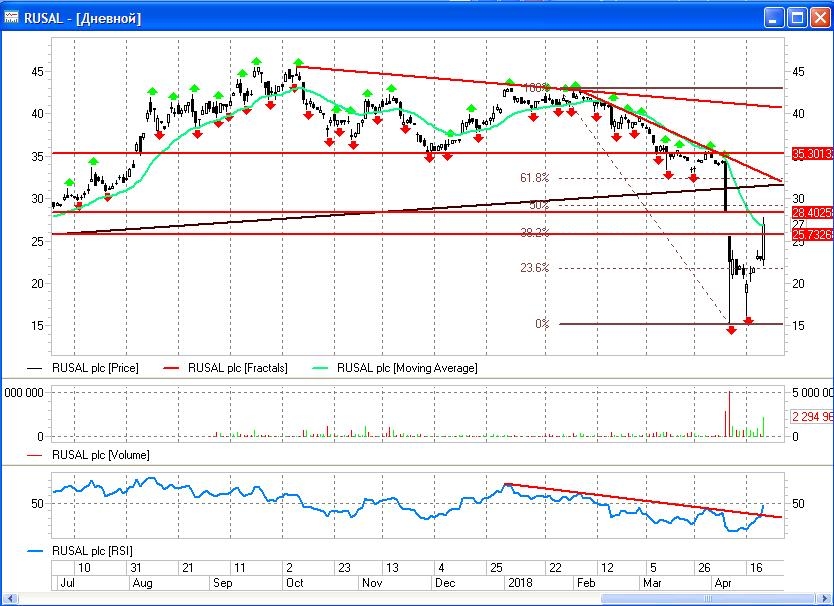Click the red Fractals legend line sample
Viewport: 834px width, 606px height.
pos(171,368)
